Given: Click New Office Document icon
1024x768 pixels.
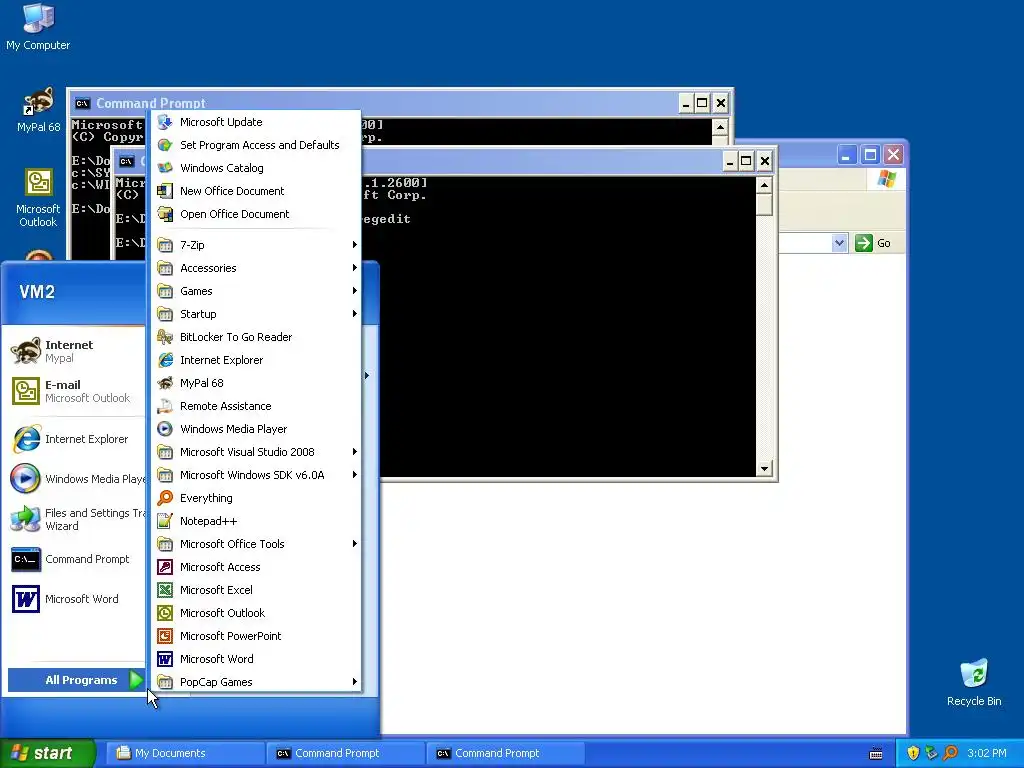Looking at the screenshot, I should pyautogui.click(x=165, y=191).
